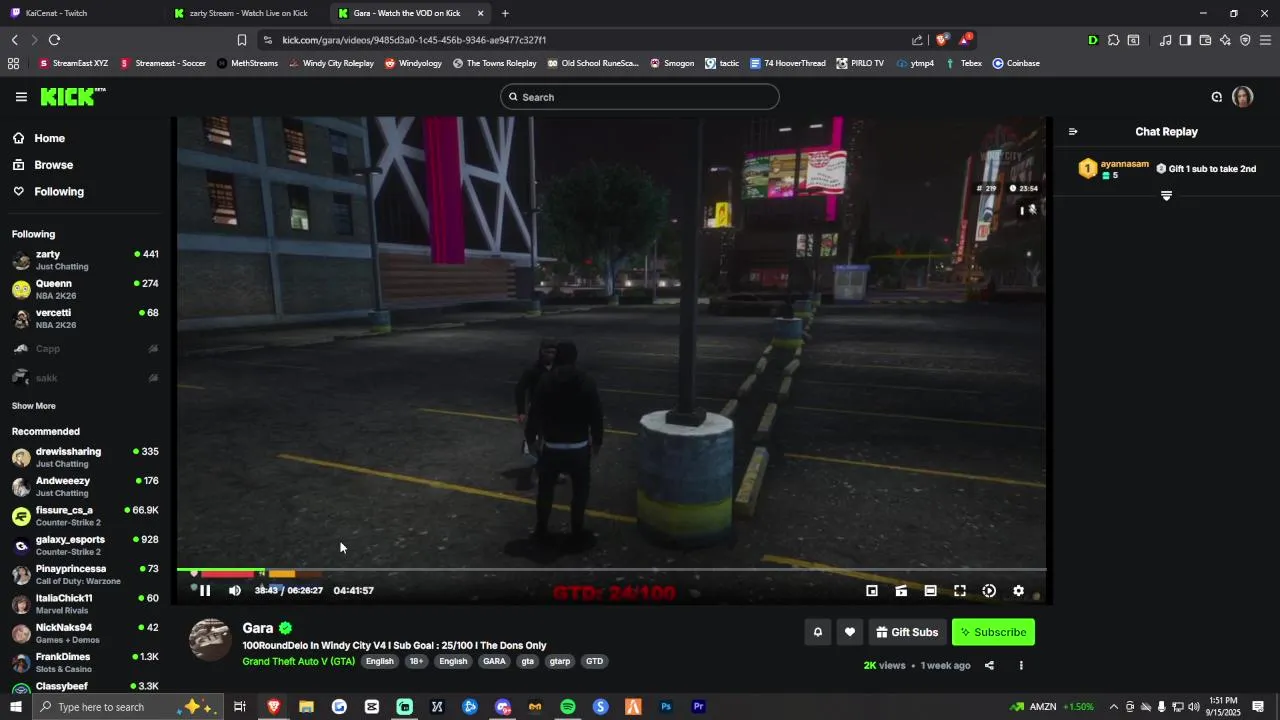This screenshot has height=720, width=1280.
Task: Open the Leo AI sparkle icon
Action: pyautogui.click(x=1225, y=40)
